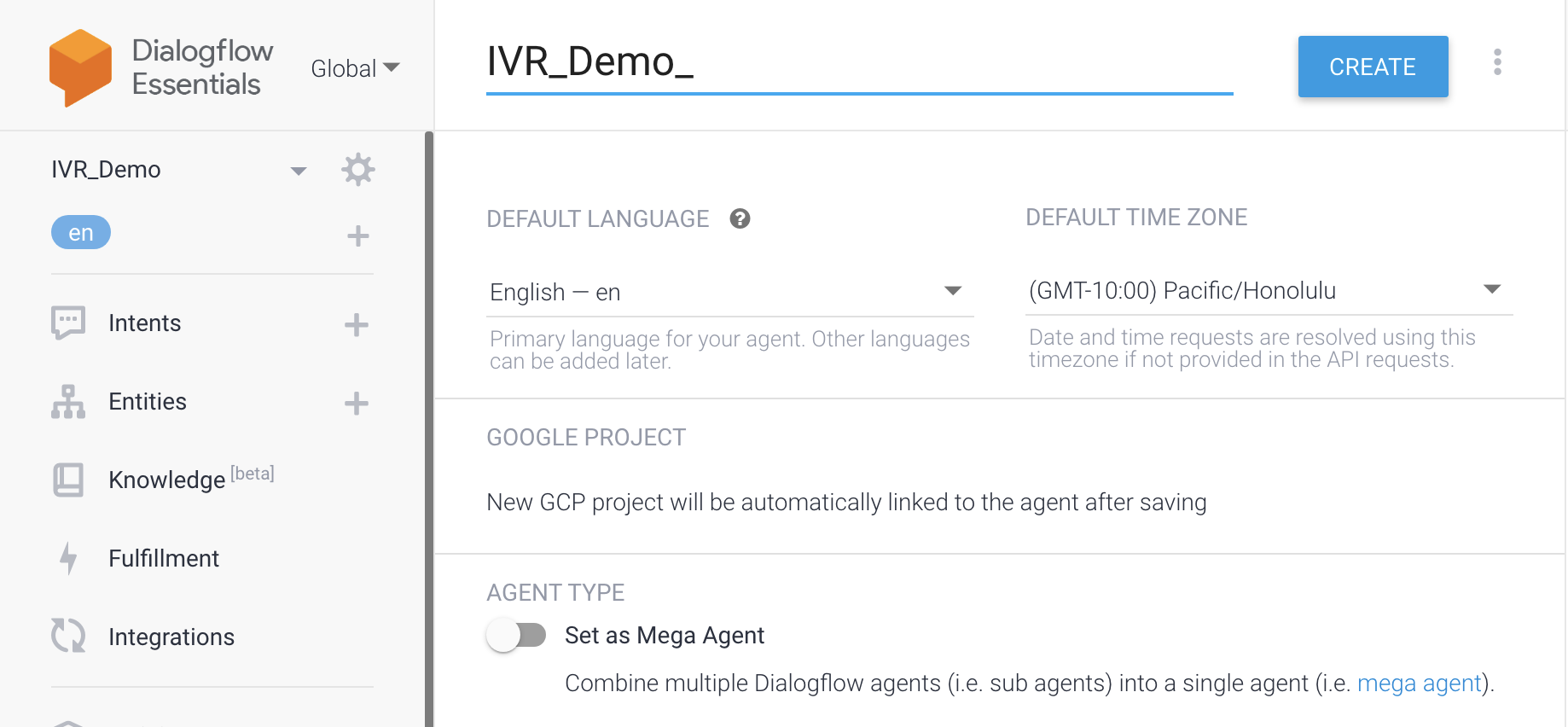The height and width of the screenshot is (727, 1568).
Task: Open the IVR_Demo agent selector dropdown
Action: (x=298, y=171)
